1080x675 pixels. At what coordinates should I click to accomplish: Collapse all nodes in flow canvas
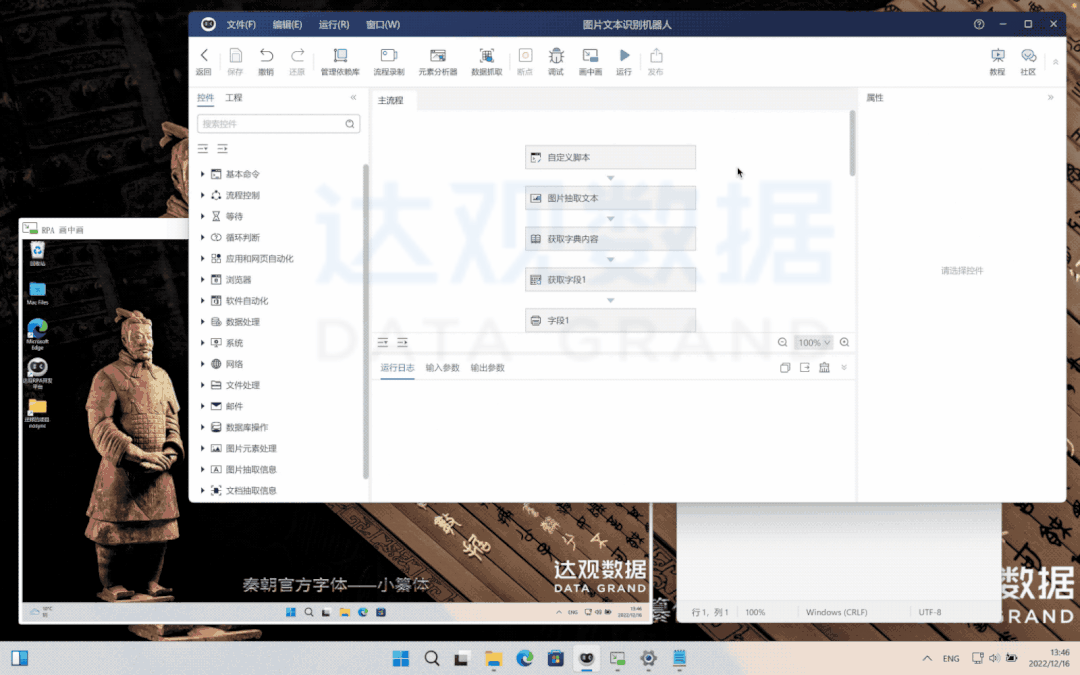click(402, 342)
